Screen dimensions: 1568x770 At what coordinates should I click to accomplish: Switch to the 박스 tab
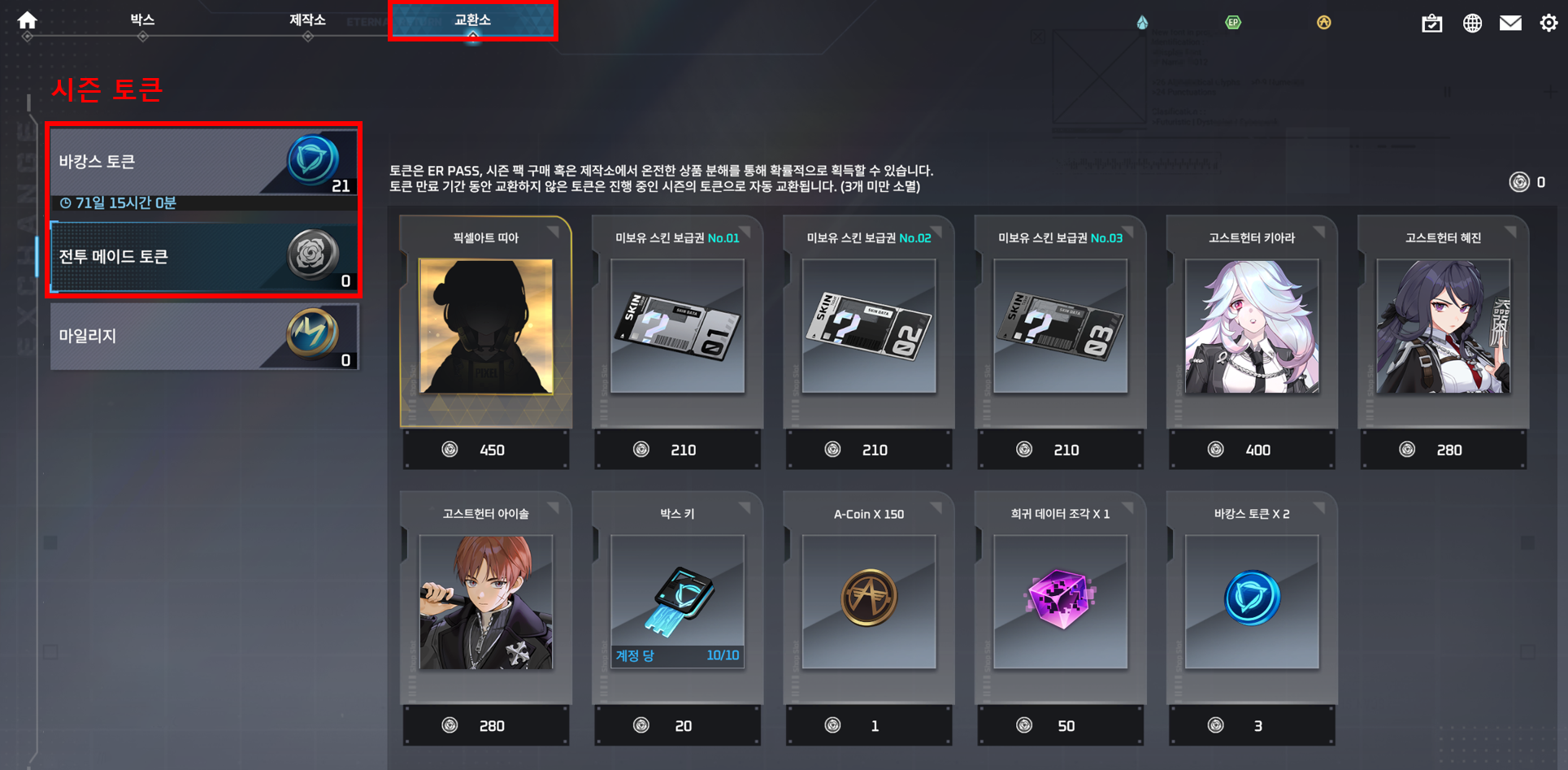coord(142,20)
